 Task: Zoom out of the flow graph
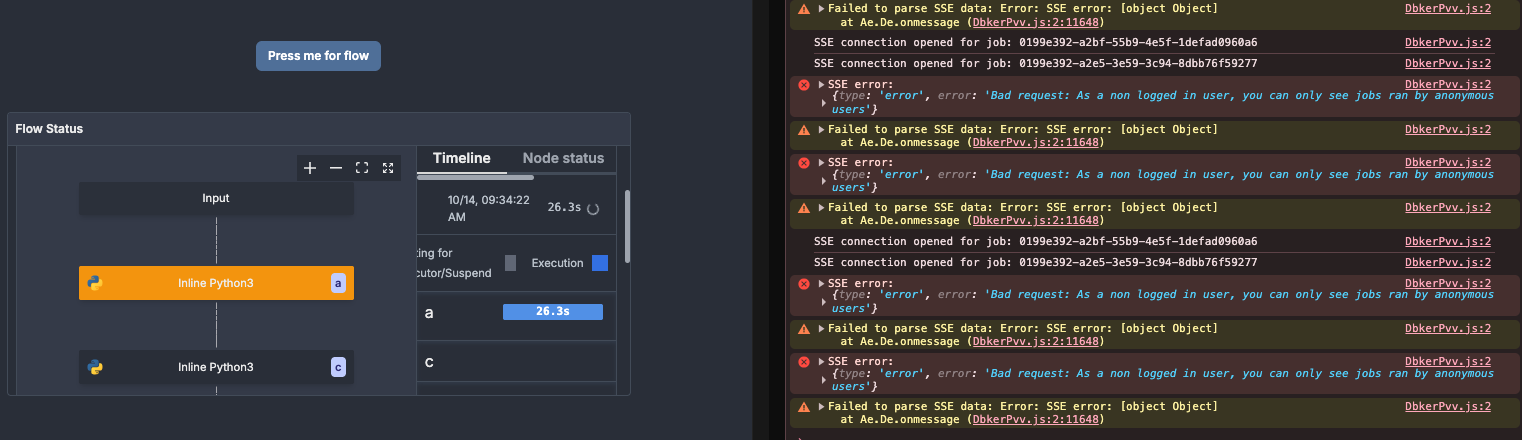coord(336,168)
